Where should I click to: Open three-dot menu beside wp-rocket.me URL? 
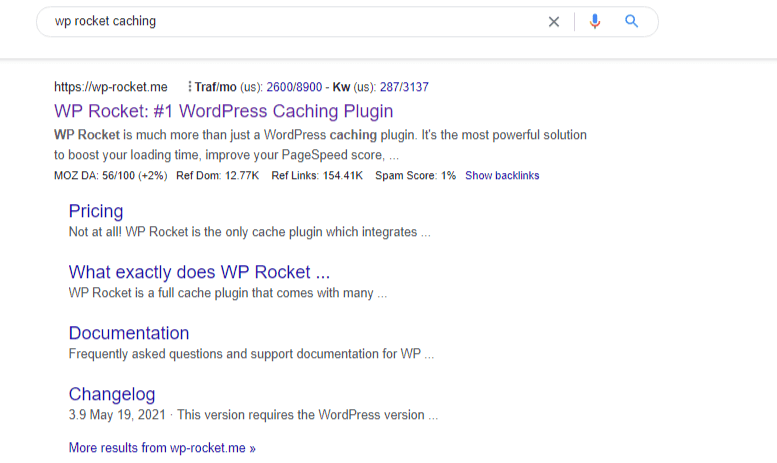189,87
